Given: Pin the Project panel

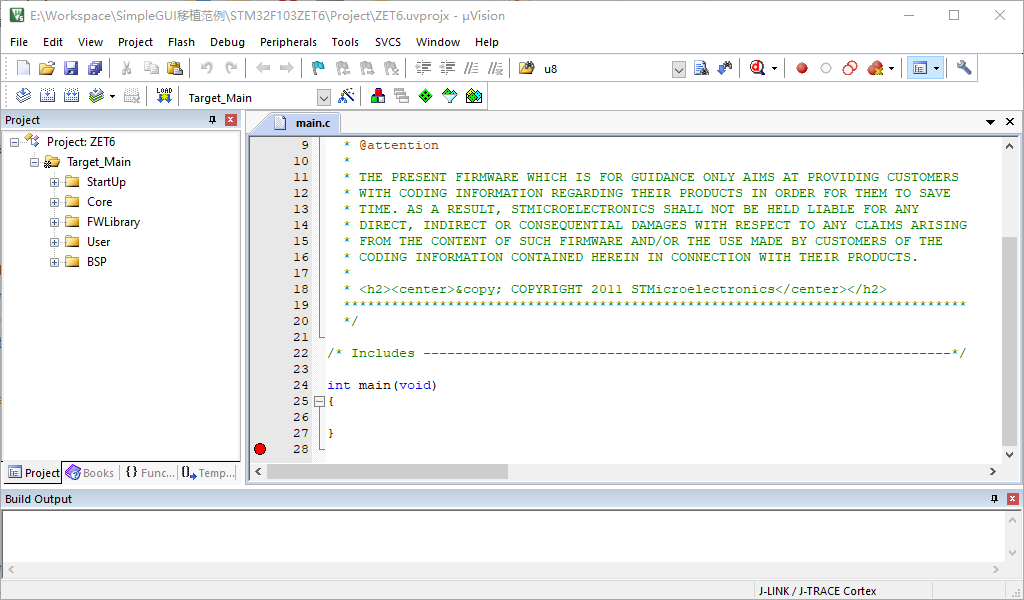Looking at the screenshot, I should [212, 120].
